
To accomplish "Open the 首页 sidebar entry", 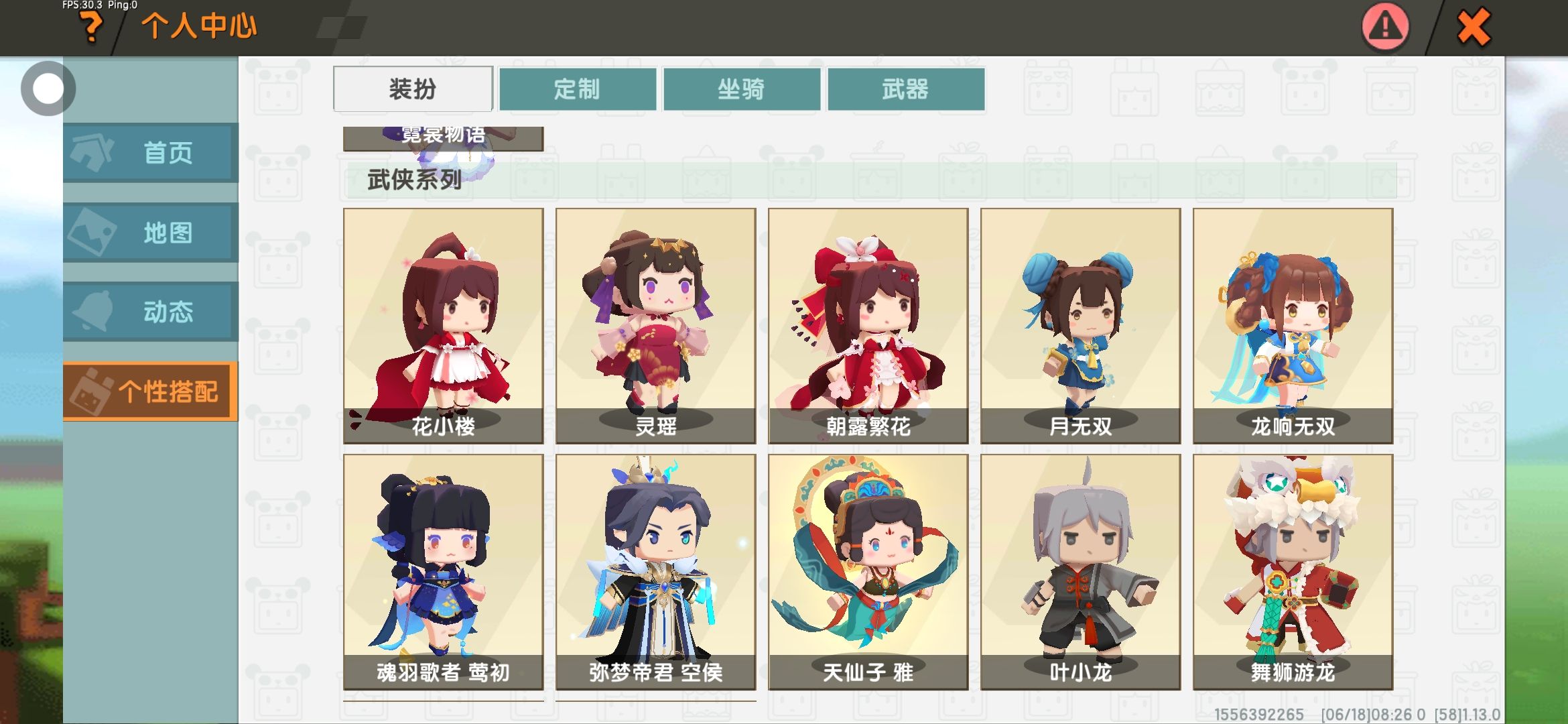I will 151,152.
